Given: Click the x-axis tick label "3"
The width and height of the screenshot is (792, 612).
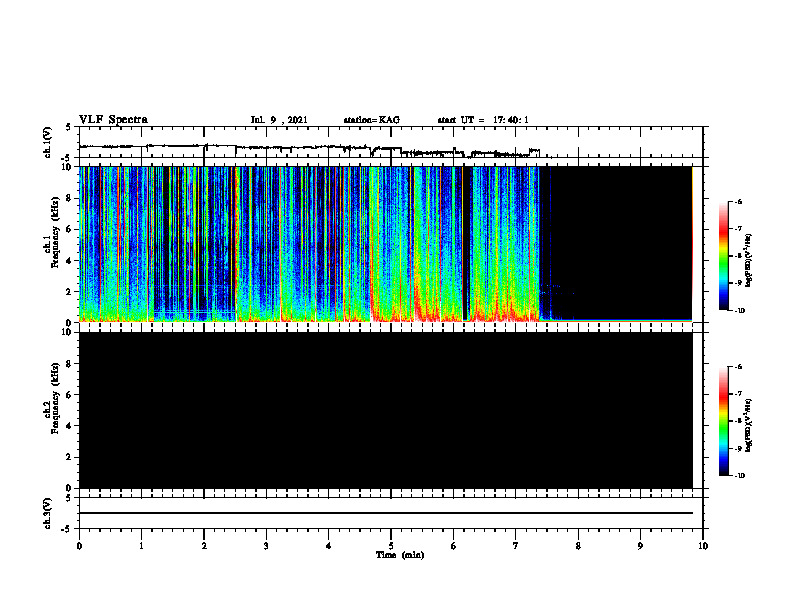Looking at the screenshot, I should 266,546.
